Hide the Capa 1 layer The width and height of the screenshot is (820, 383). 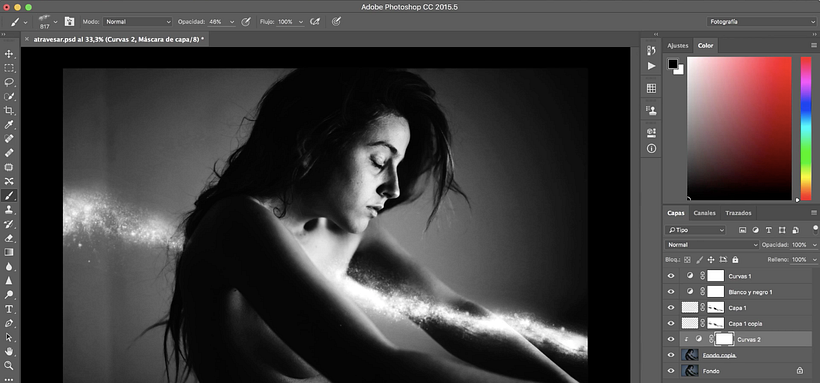671,308
